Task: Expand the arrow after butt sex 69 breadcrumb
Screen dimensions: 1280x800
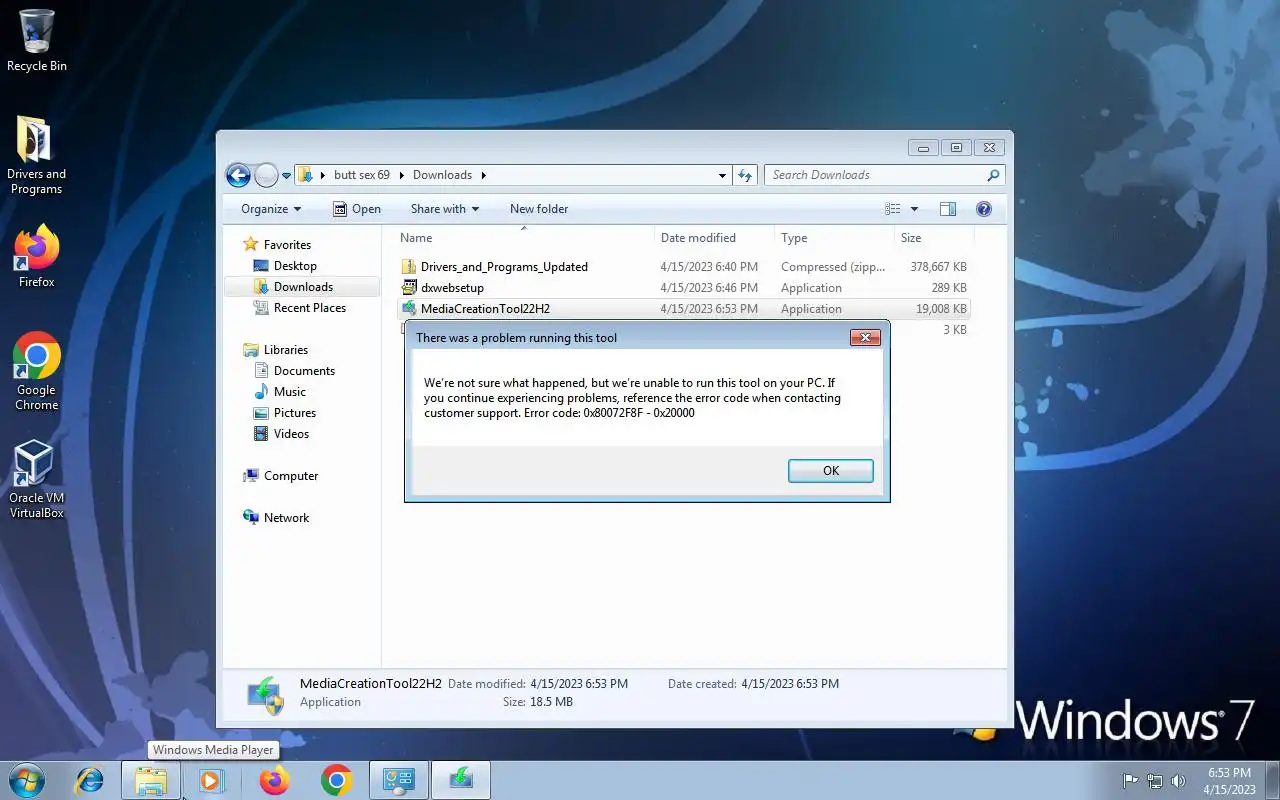Action: point(402,175)
